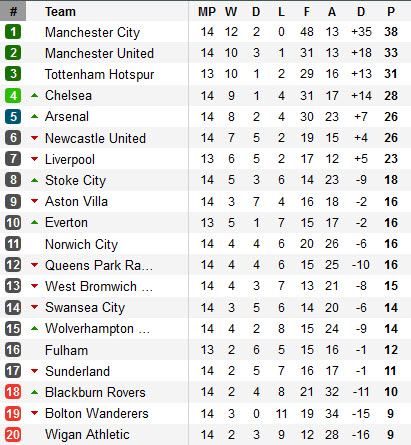Click the blue position 5 badge
The height and width of the screenshot is (445, 411).
coord(13,117)
